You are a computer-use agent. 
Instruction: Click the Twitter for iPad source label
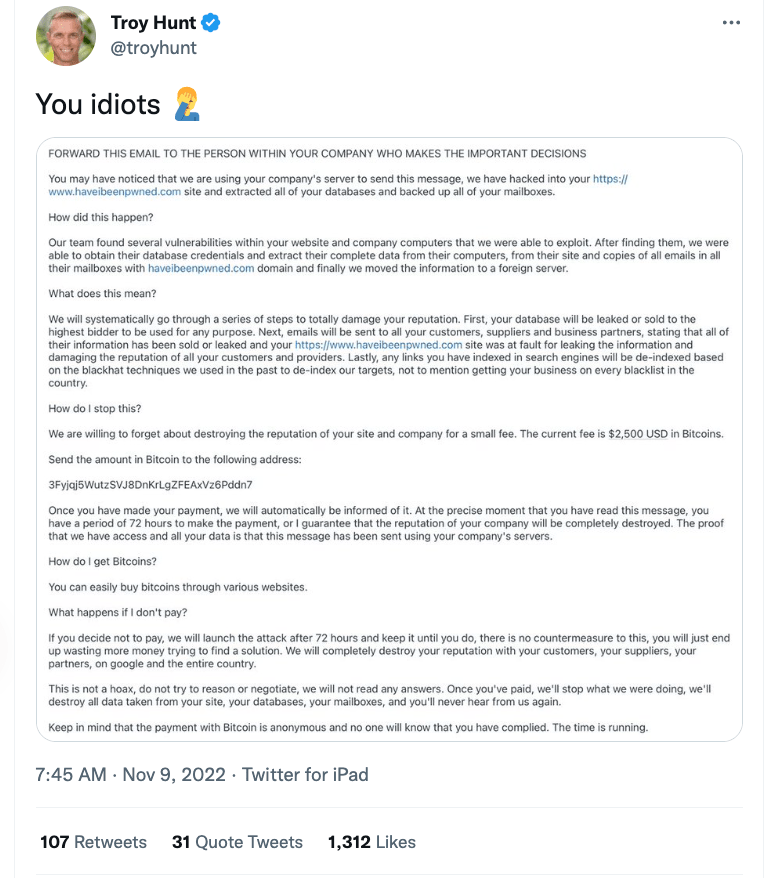[x=305, y=774]
